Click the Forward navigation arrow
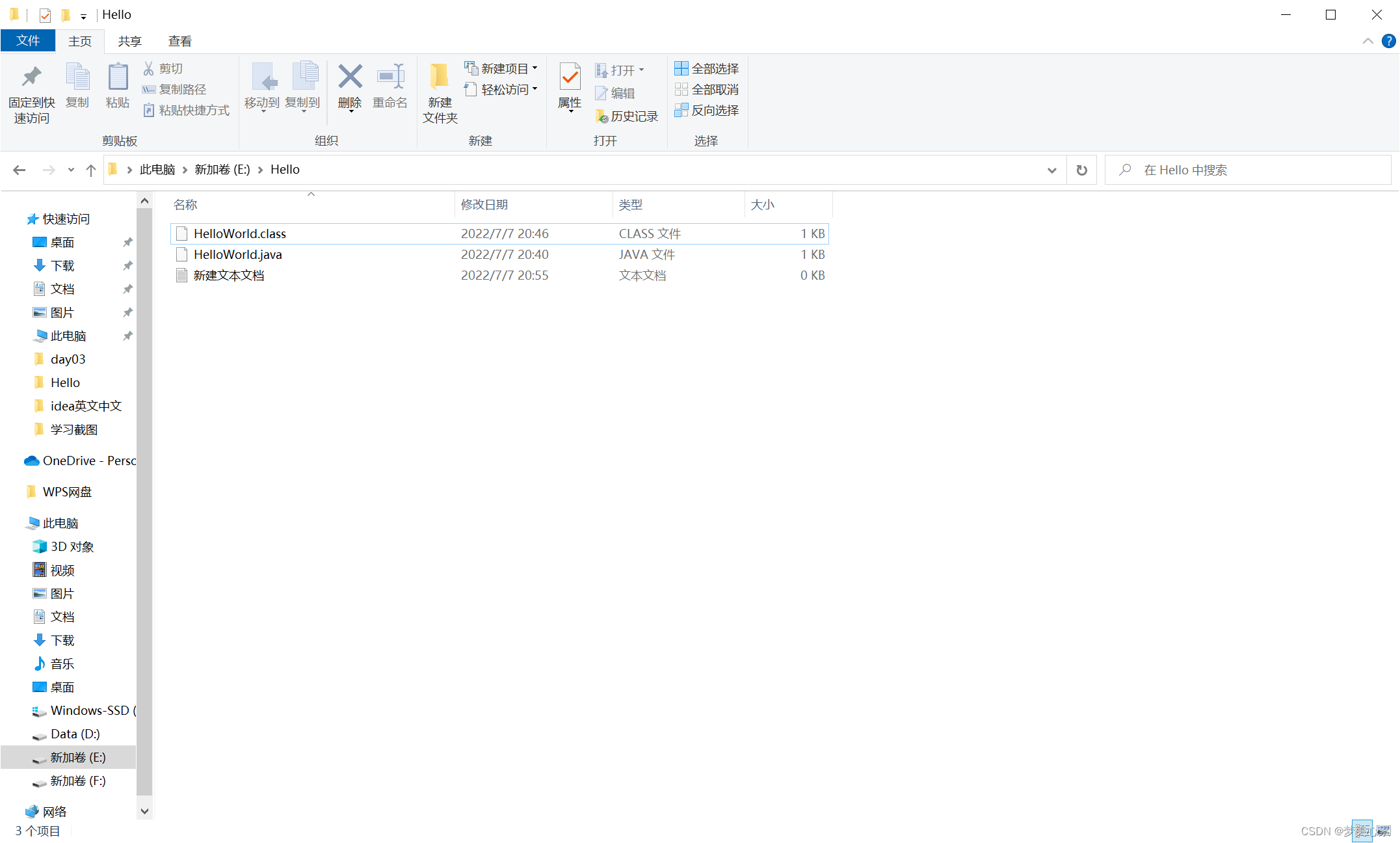1400x843 pixels. 49,170
